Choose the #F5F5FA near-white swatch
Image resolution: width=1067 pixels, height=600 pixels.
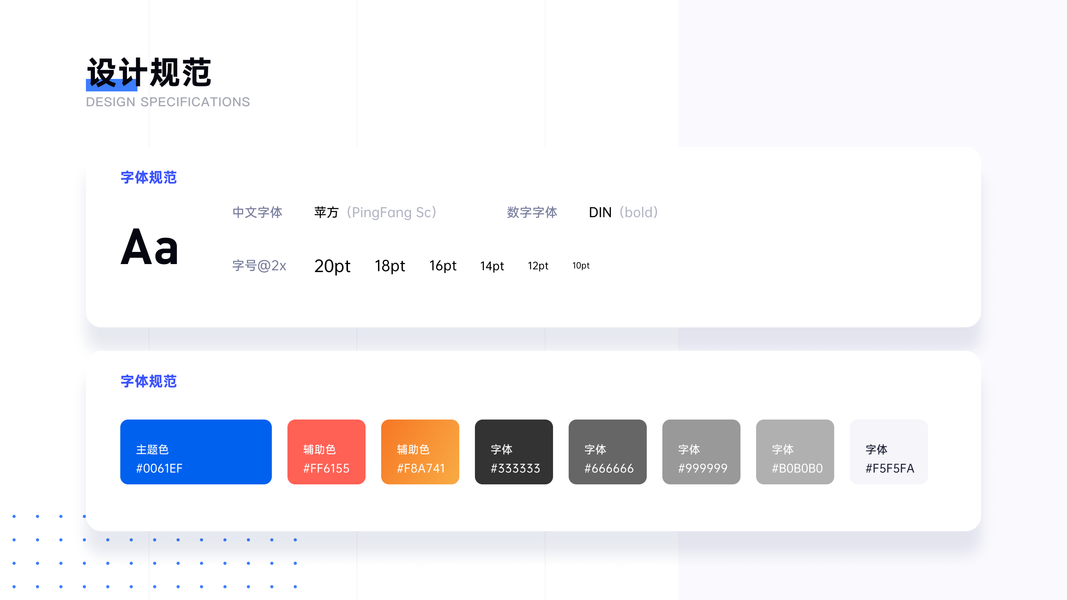pyautogui.click(x=889, y=452)
